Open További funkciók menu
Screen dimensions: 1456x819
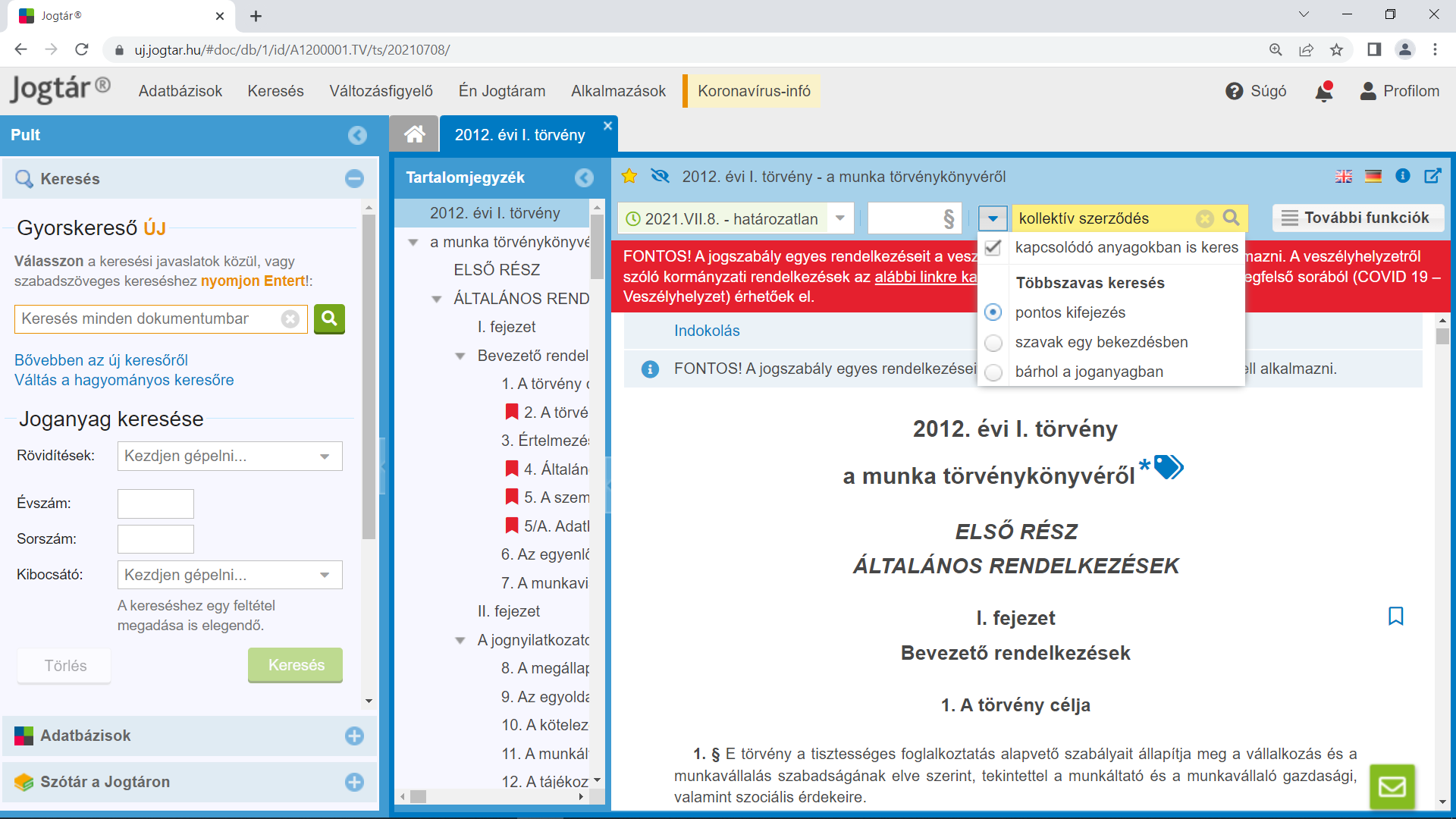1357,218
